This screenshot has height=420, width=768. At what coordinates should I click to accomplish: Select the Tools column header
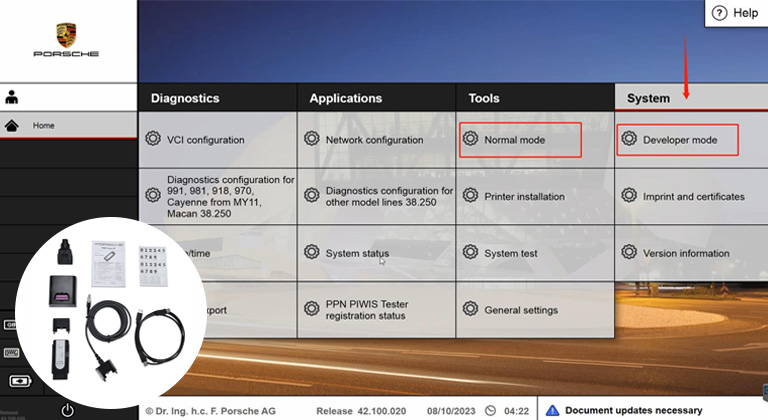pyautogui.click(x=484, y=98)
